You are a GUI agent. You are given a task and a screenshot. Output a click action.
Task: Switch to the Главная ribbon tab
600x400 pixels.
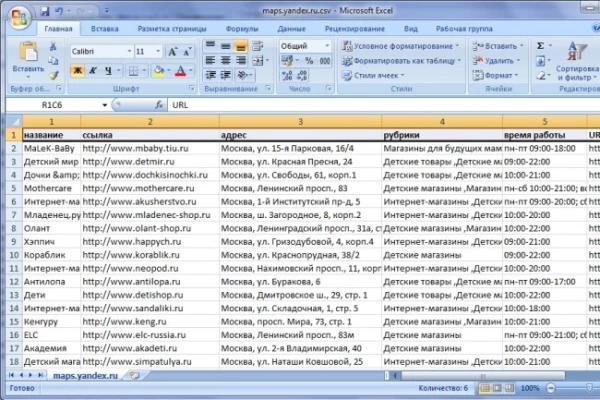coord(58,29)
